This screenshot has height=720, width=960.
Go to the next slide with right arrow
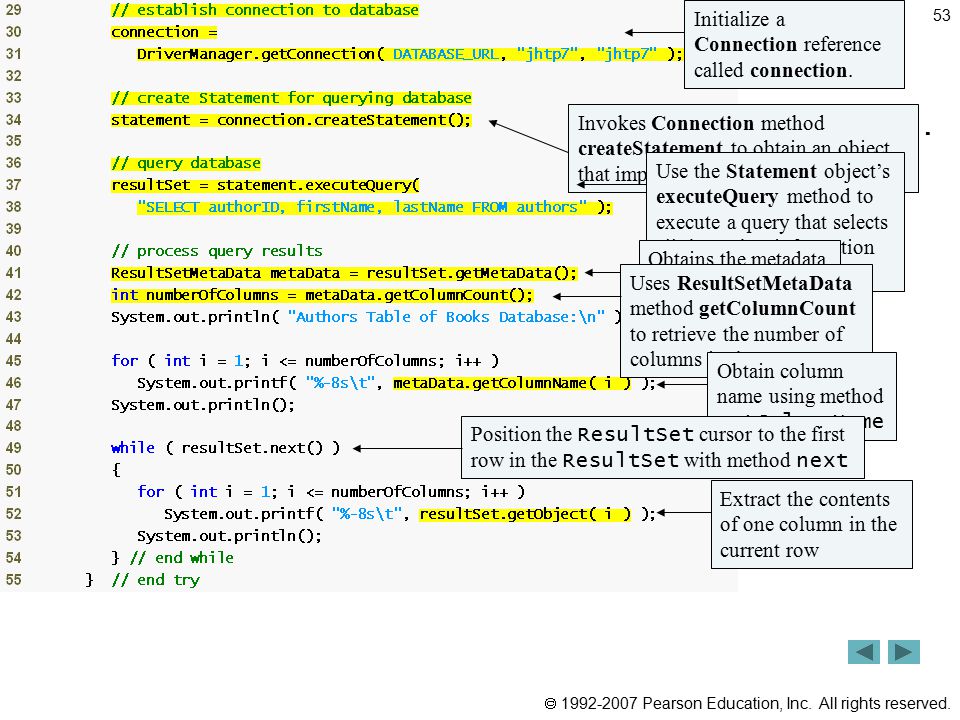click(x=904, y=652)
